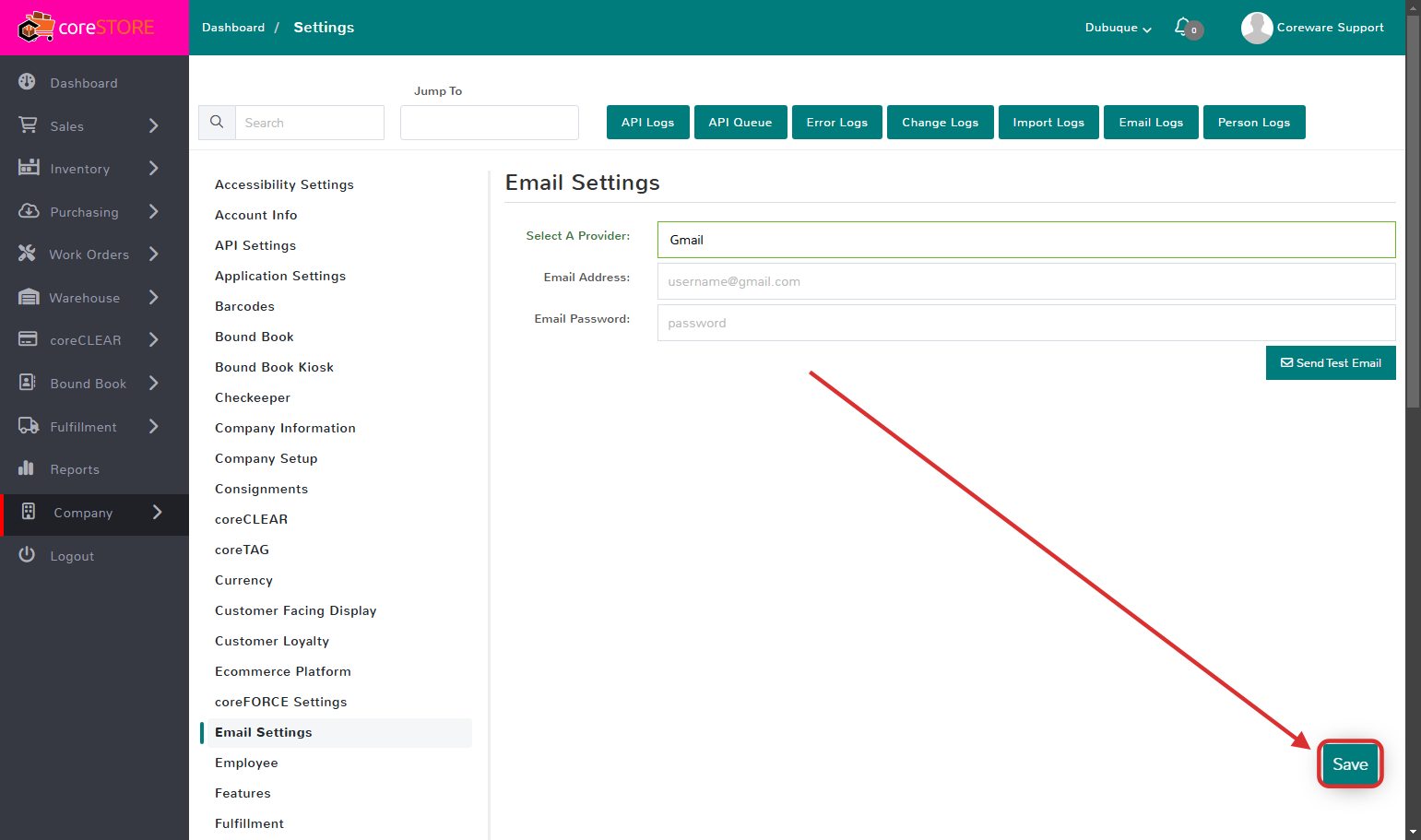The width and height of the screenshot is (1421, 840).
Task: Open Import Logs
Action: click(1048, 122)
